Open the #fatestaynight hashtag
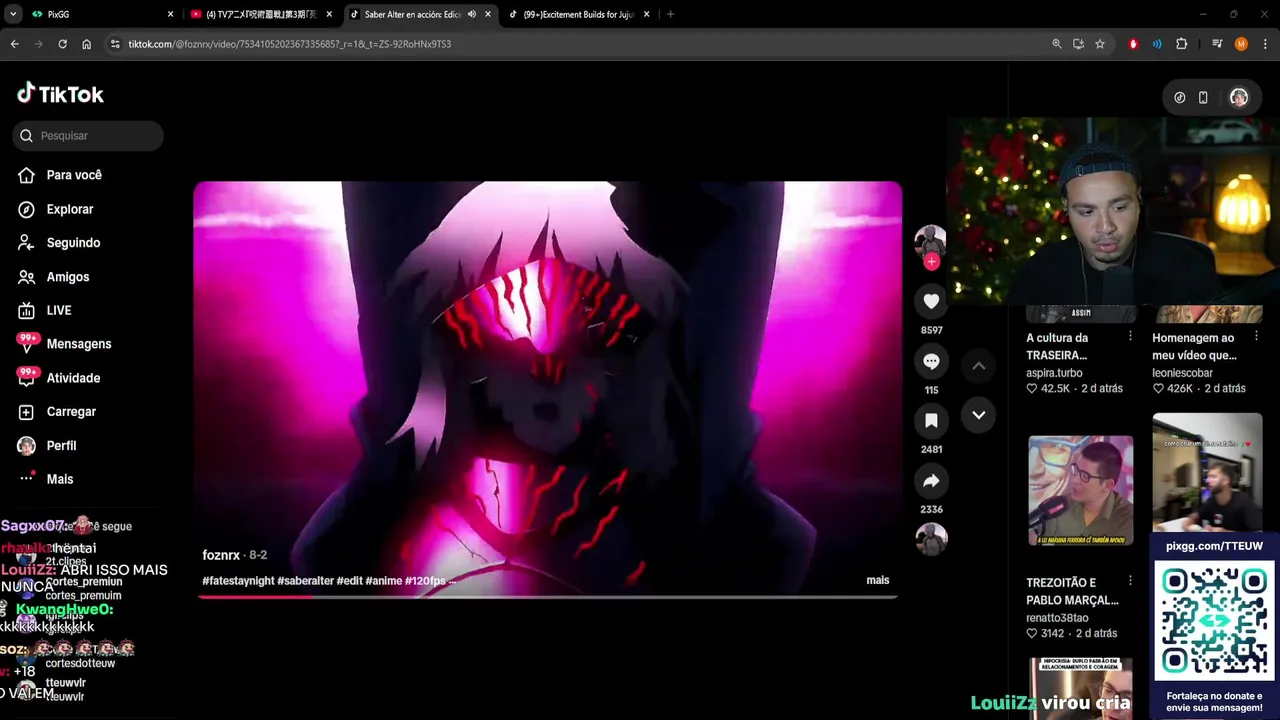This screenshot has height=720, width=1280. coord(238,581)
